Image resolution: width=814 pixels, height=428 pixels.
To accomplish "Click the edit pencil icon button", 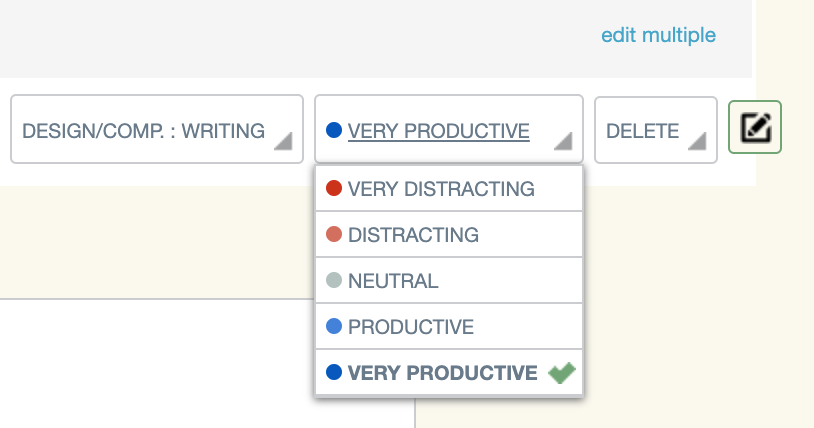I will point(755,127).
